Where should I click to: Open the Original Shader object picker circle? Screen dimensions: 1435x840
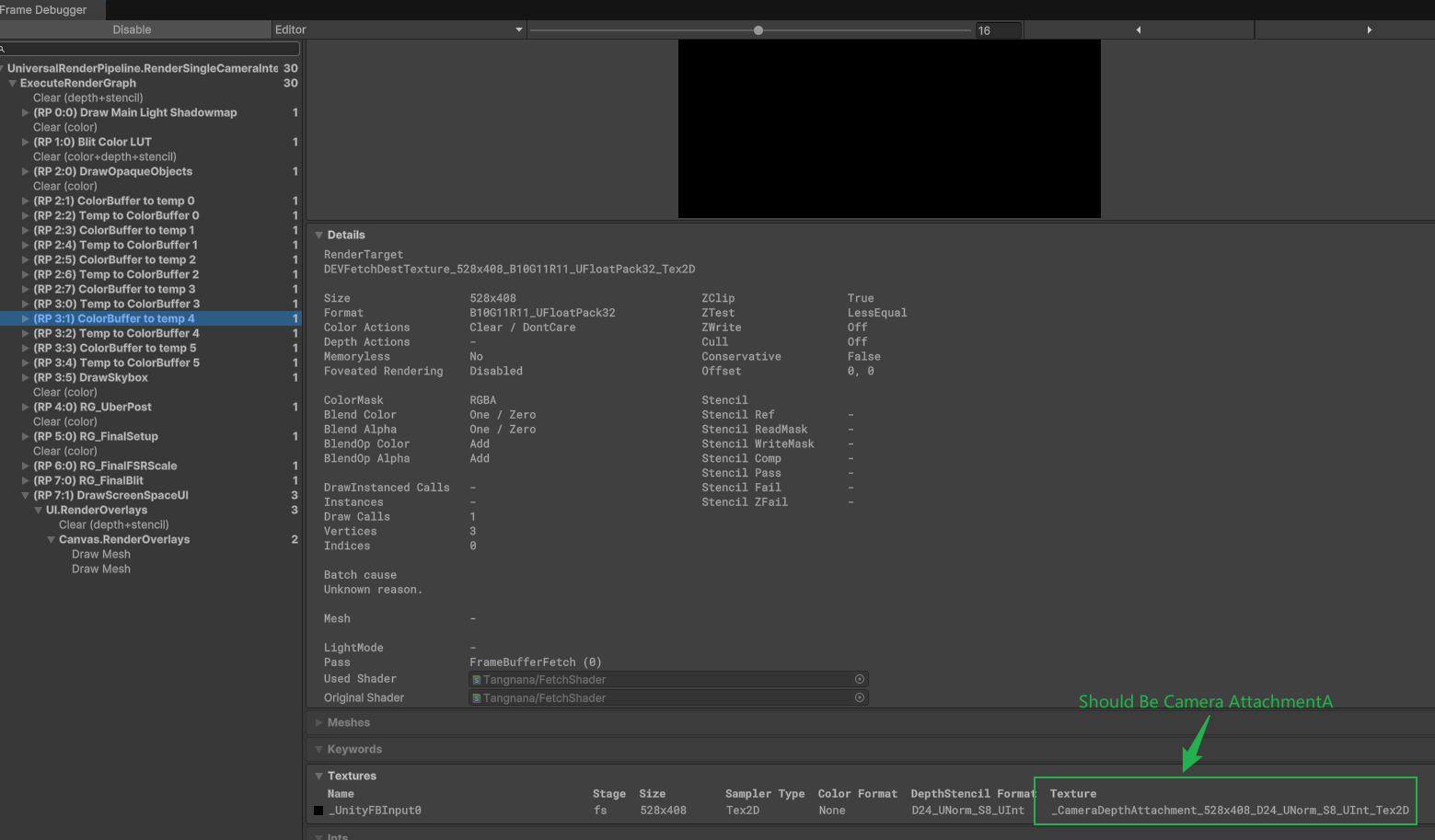[x=860, y=696]
